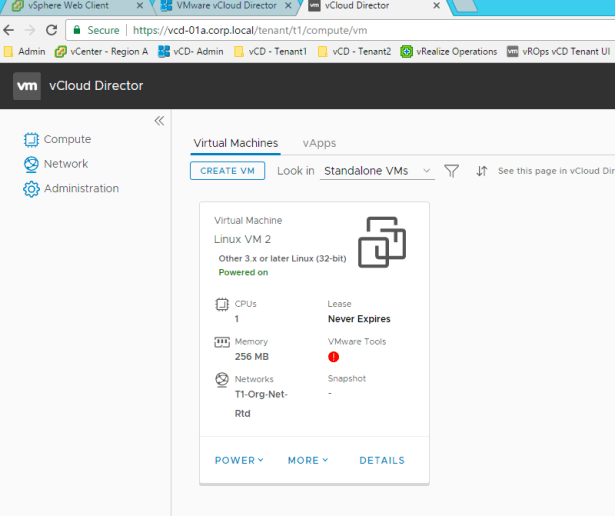Image resolution: width=615 pixels, height=516 pixels.
Task: Click the CREATE VM button
Action: pyautogui.click(x=227, y=171)
